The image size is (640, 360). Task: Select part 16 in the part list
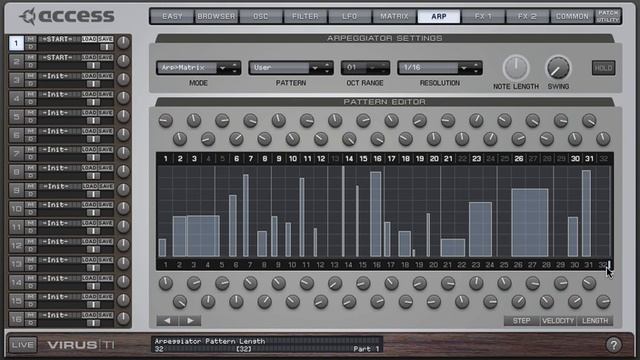[x=16, y=319]
